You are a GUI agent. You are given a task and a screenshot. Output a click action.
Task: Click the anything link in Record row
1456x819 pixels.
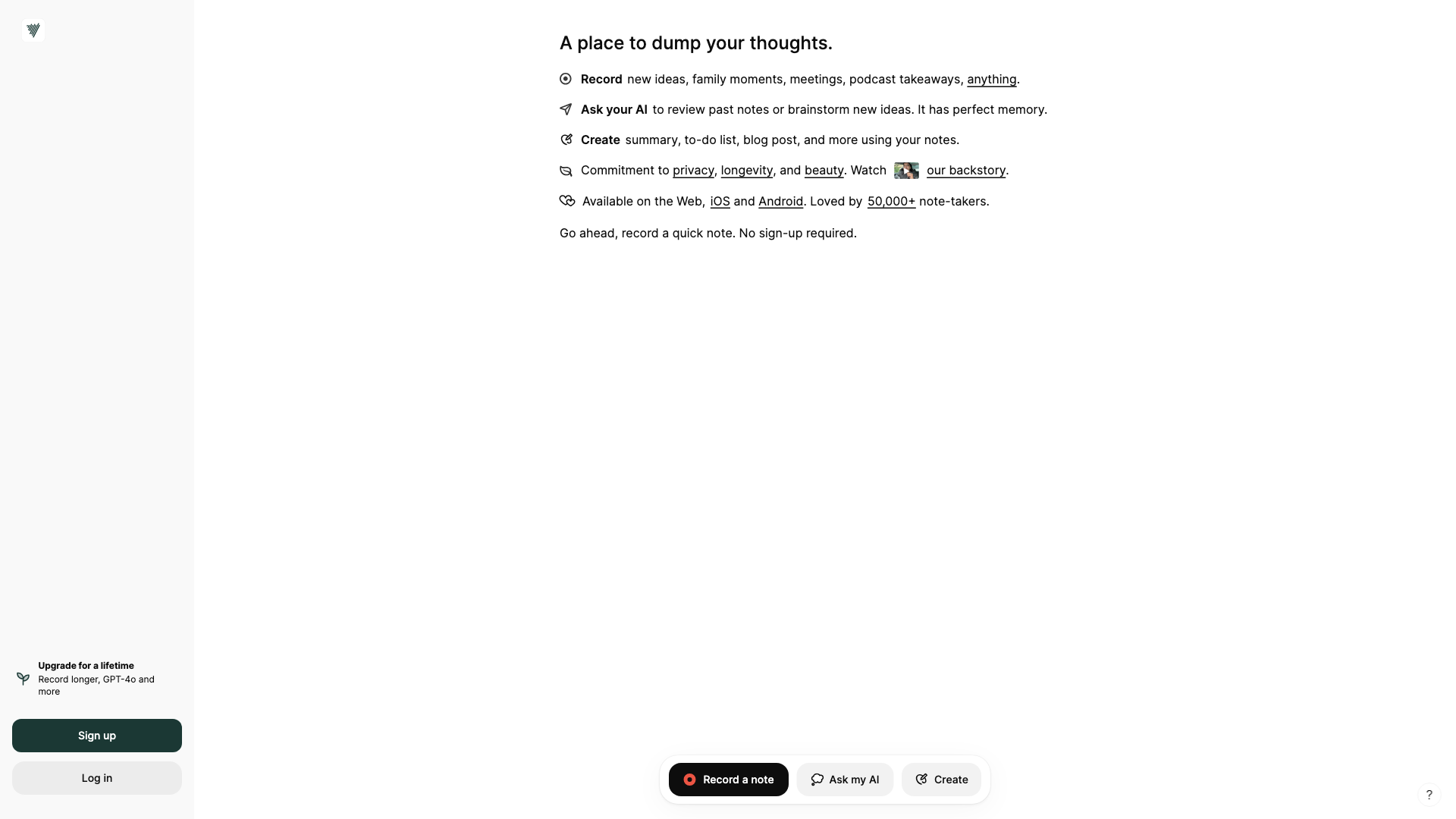991,79
